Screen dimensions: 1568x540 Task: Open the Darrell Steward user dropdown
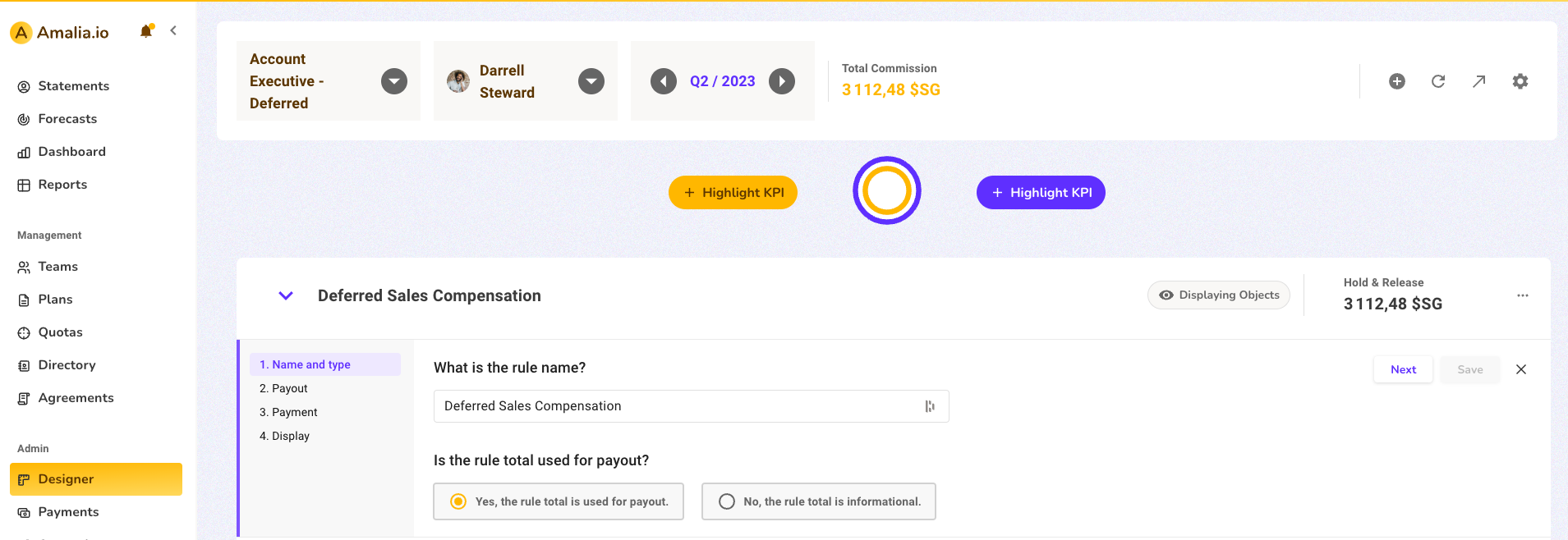point(591,81)
